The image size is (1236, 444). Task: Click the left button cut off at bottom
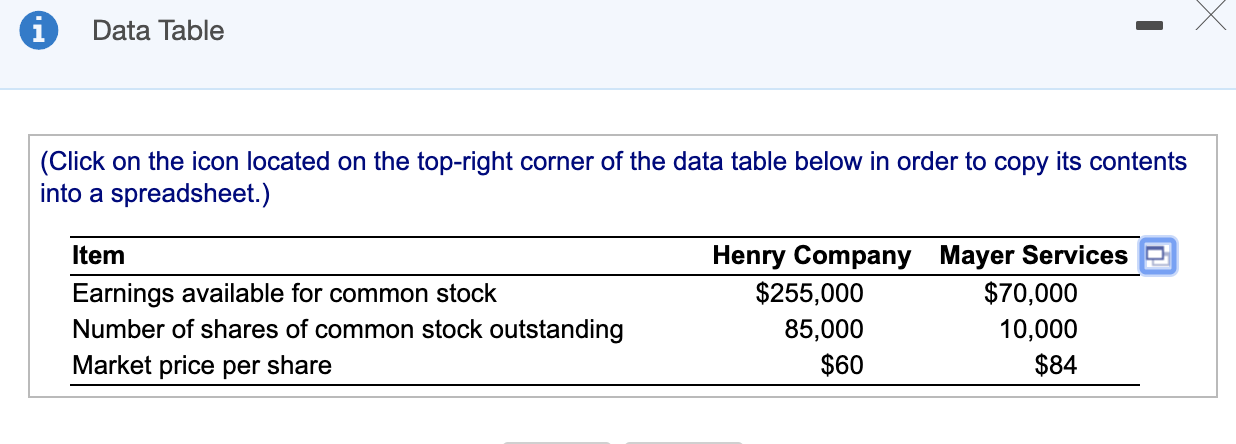click(556, 440)
